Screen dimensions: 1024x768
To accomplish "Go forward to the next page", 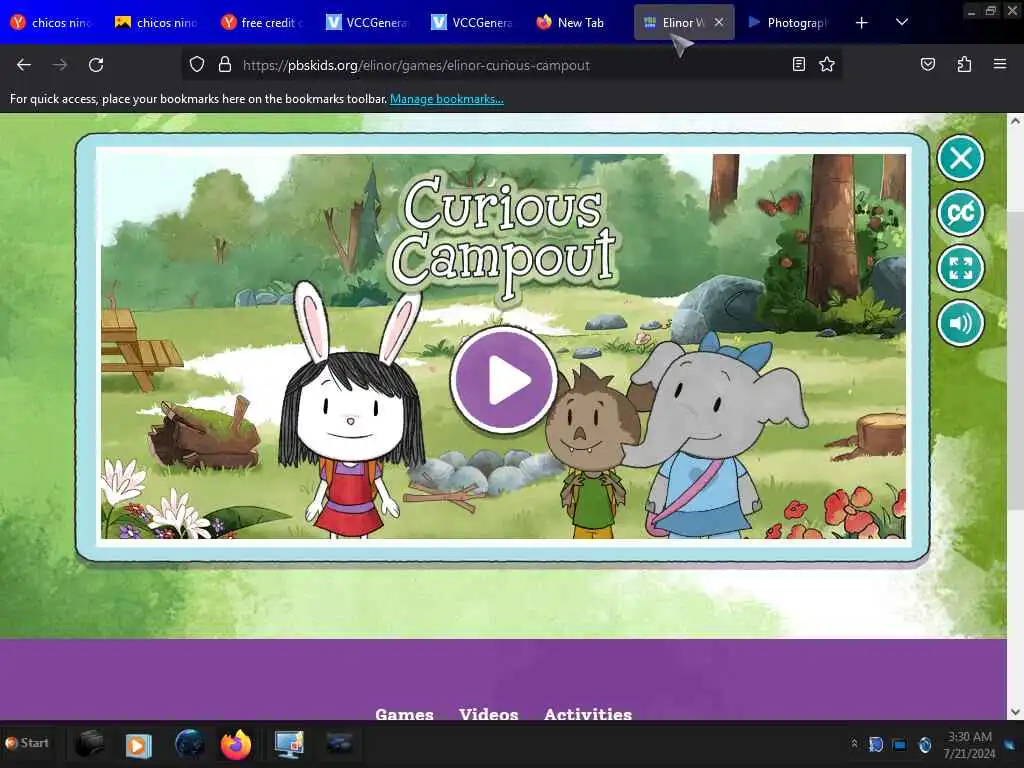I will [x=59, y=65].
